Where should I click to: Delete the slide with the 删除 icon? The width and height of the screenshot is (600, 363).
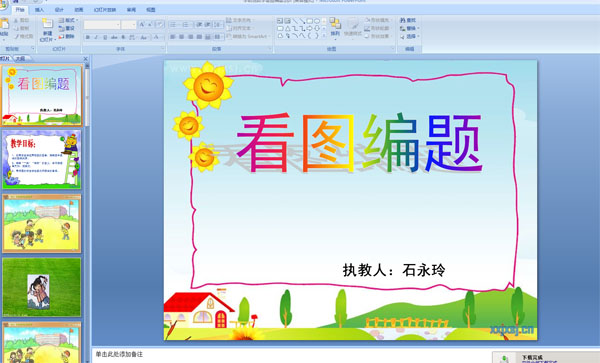click(61, 37)
